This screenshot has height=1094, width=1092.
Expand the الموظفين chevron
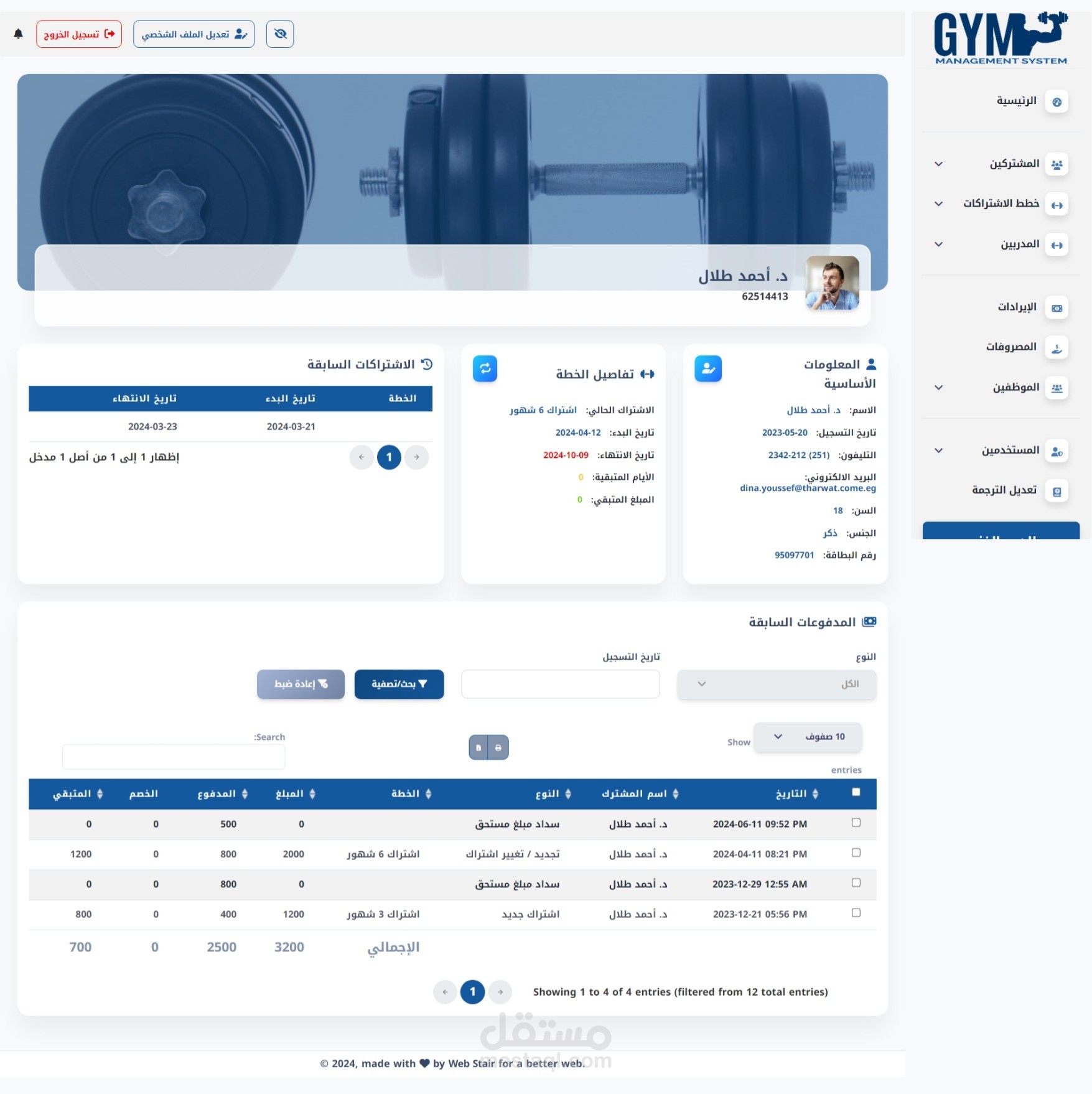click(x=939, y=388)
